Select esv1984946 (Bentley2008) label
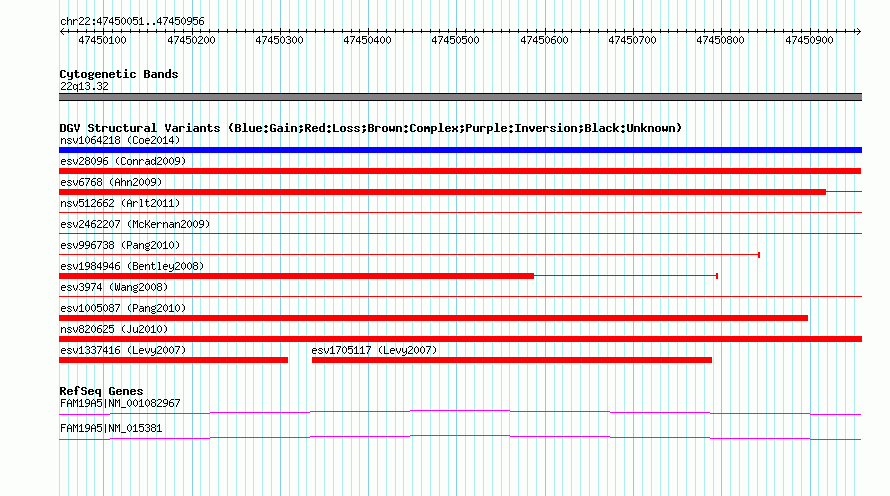Viewport: 890px width, 496px height. [132, 266]
